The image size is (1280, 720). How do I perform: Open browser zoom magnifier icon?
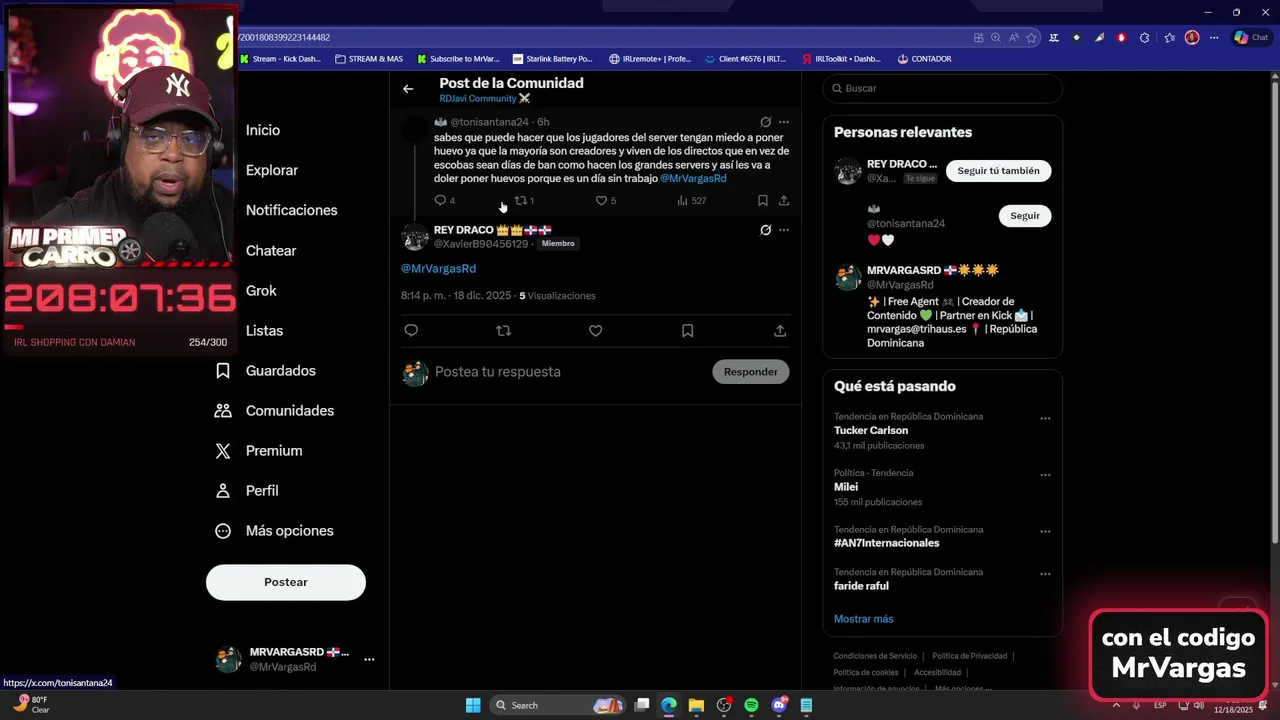[x=996, y=37]
